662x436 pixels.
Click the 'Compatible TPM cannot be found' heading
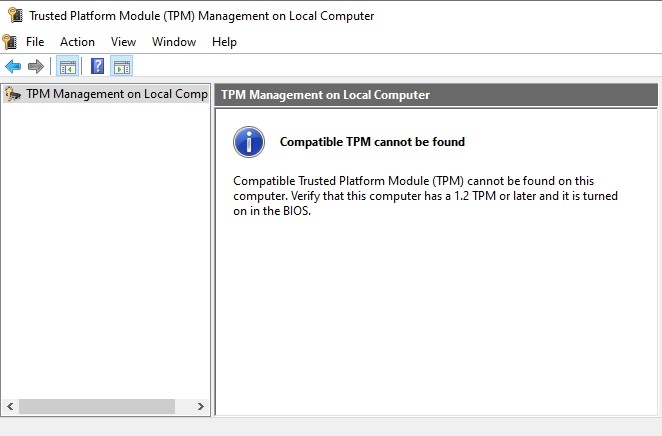coord(372,142)
